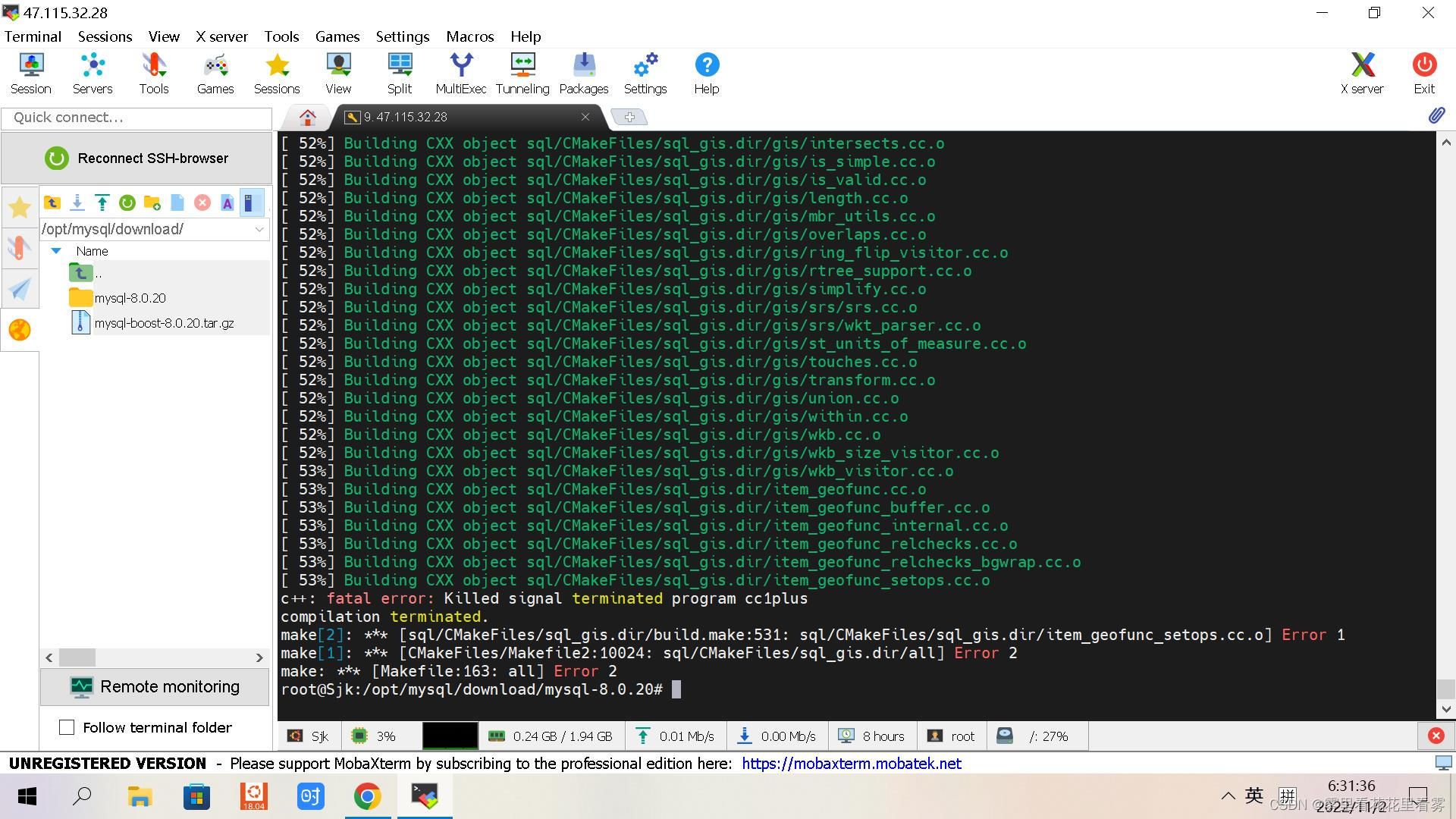
Task: Open the Games menu
Action: [337, 36]
